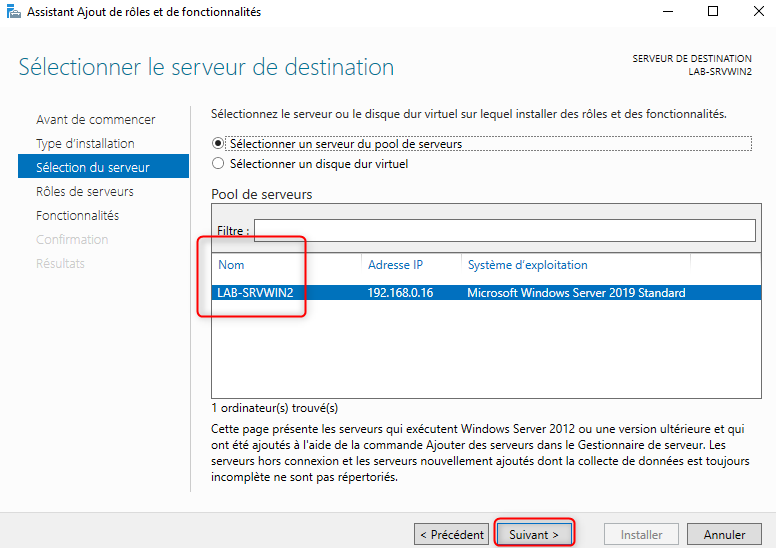Close the wizard window
Viewport: 776px width, 548px height.
click(x=758, y=11)
